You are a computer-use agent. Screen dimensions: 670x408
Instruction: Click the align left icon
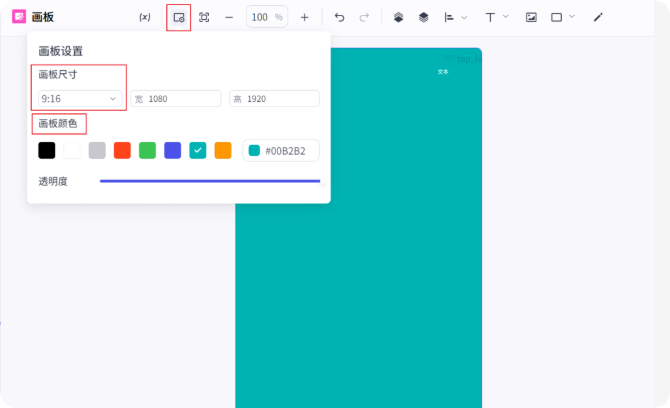[x=449, y=18]
